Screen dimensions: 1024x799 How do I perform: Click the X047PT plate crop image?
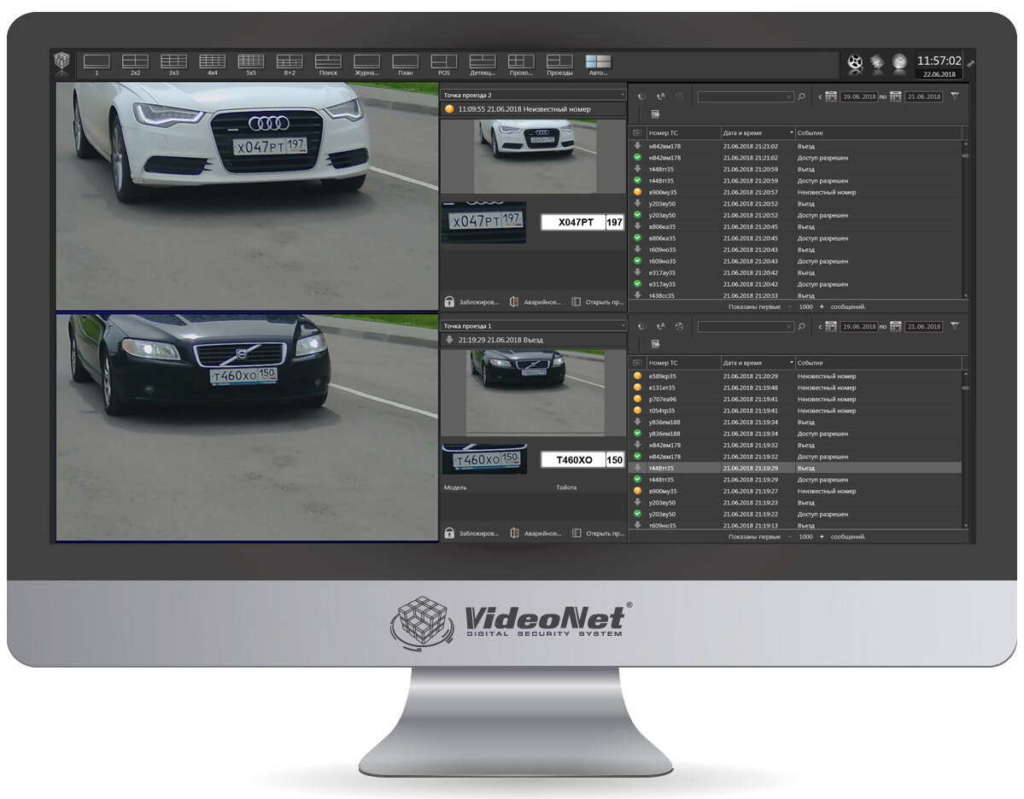tap(484, 222)
